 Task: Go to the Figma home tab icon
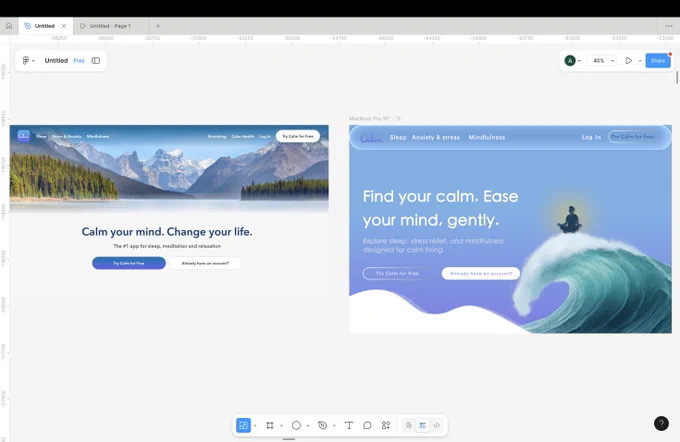pos(9,26)
